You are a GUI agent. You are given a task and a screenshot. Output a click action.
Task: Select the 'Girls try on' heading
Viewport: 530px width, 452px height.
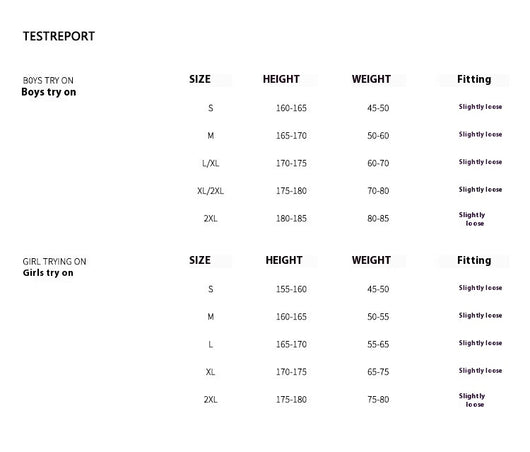click(48, 273)
